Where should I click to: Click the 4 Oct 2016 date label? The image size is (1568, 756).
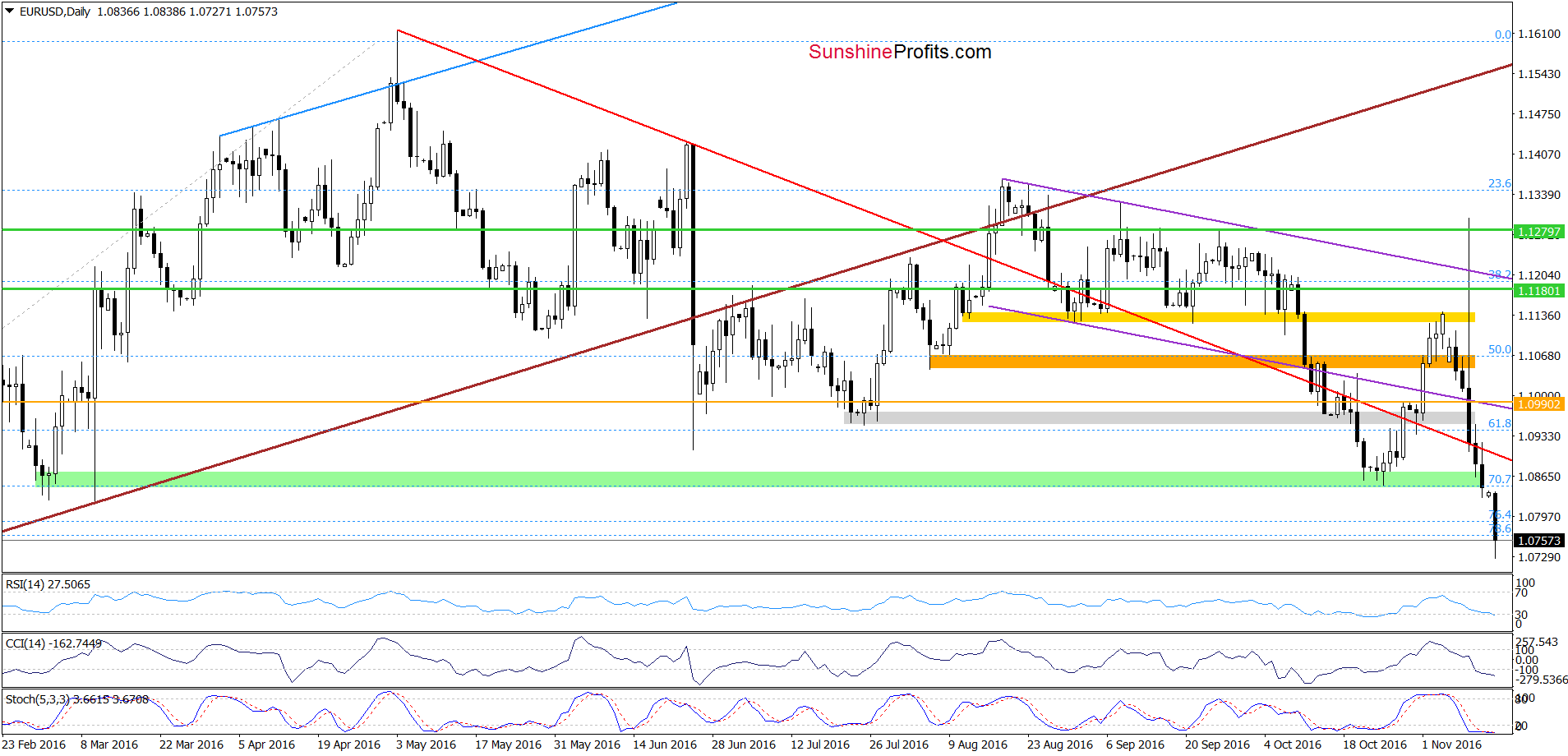tap(1293, 744)
